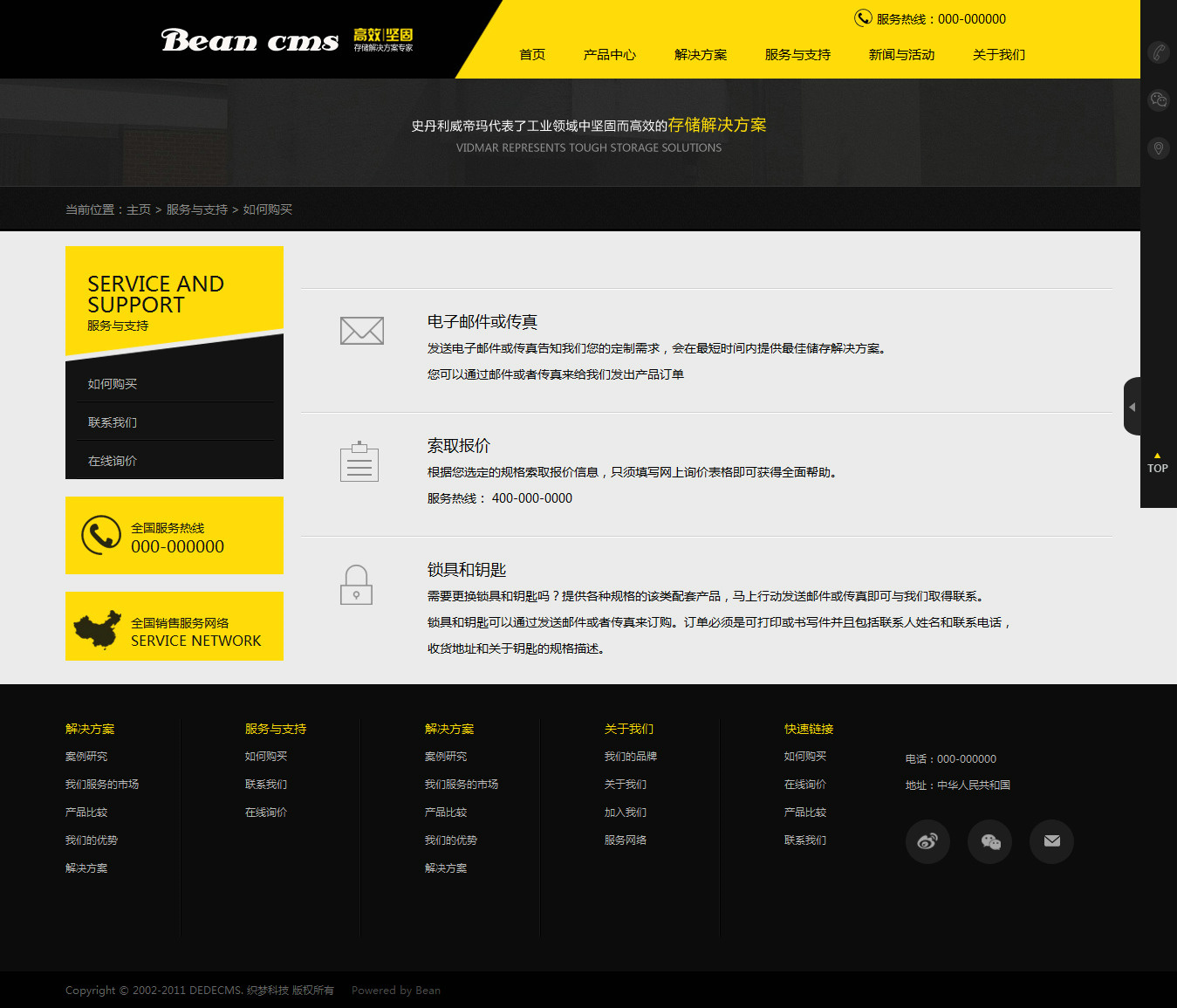Click the WeChat icon in footer
This screenshot has height=1008, width=1177.
990,841
